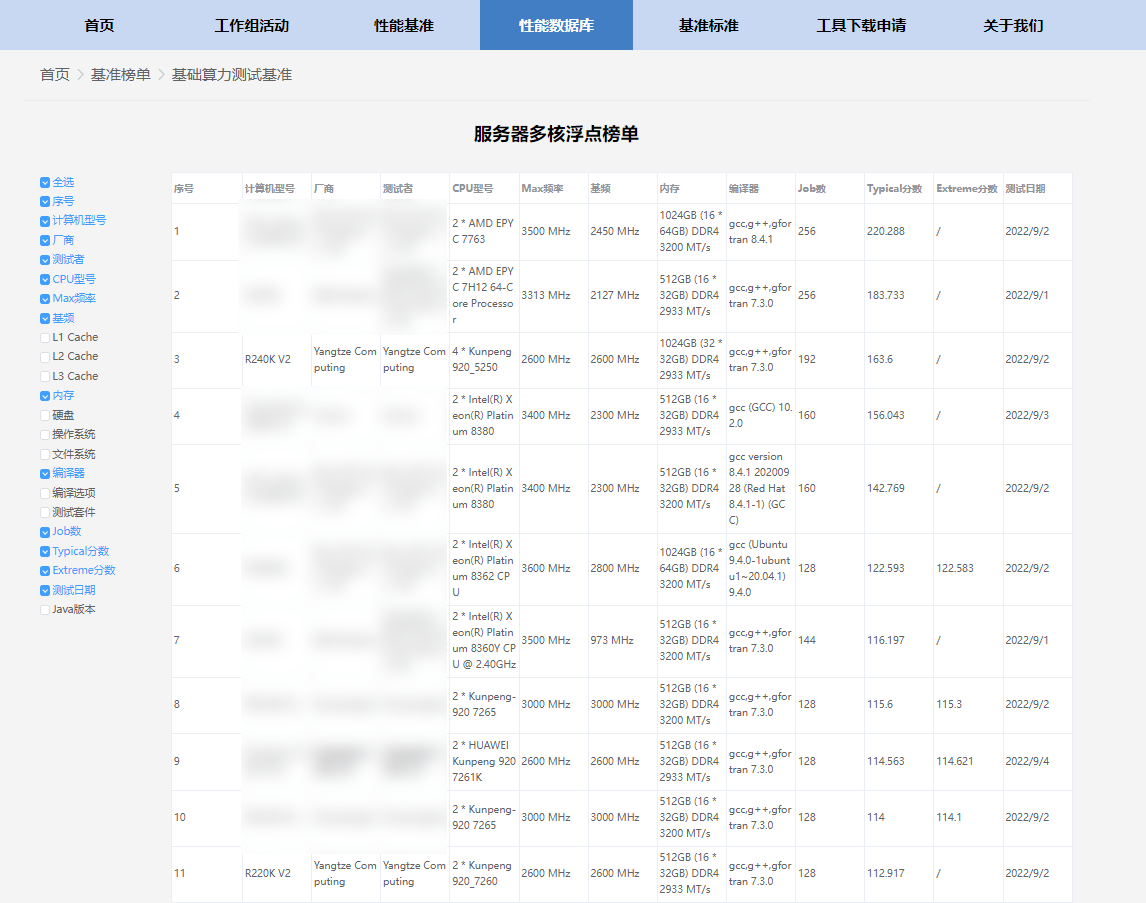Click the gcc (GCC) 10.2.0 compiler cell
Image resolution: width=1146 pixels, height=903 pixels.
tap(760, 415)
